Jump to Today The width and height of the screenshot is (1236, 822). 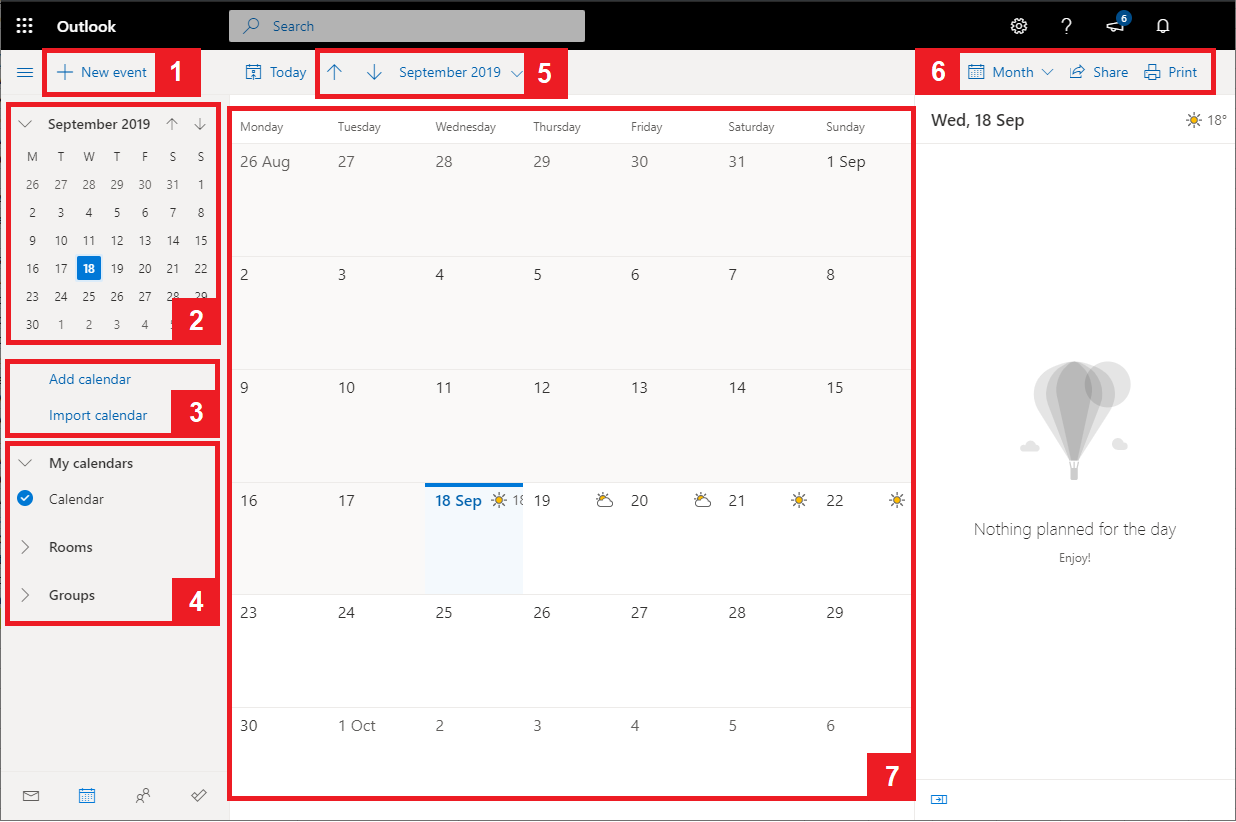(x=276, y=72)
